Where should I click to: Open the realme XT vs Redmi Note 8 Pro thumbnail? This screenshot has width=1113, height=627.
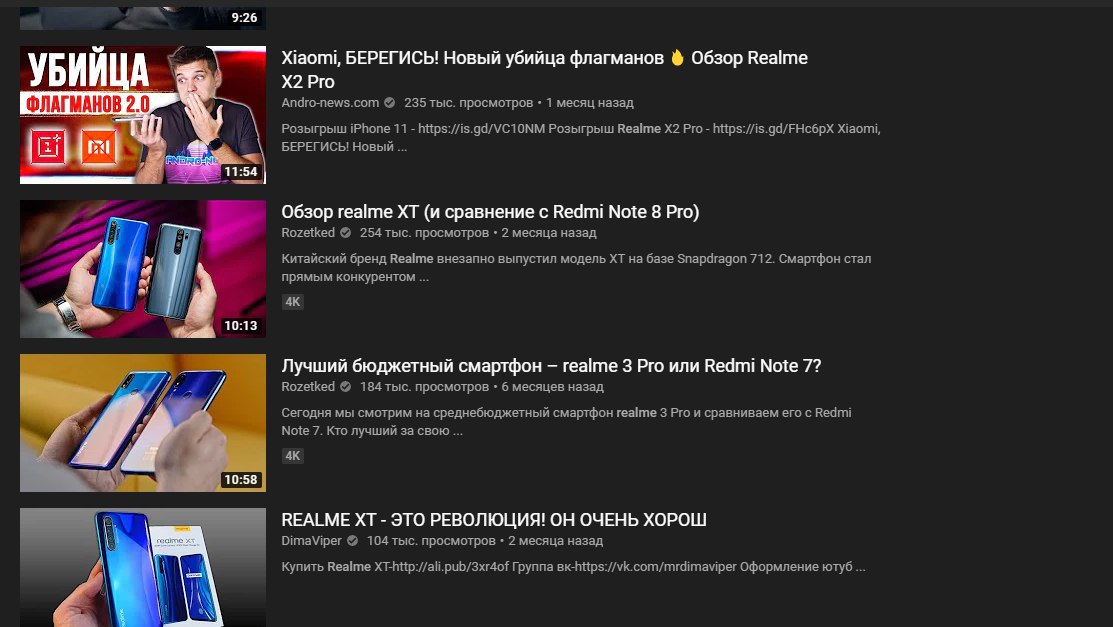[x=143, y=269]
